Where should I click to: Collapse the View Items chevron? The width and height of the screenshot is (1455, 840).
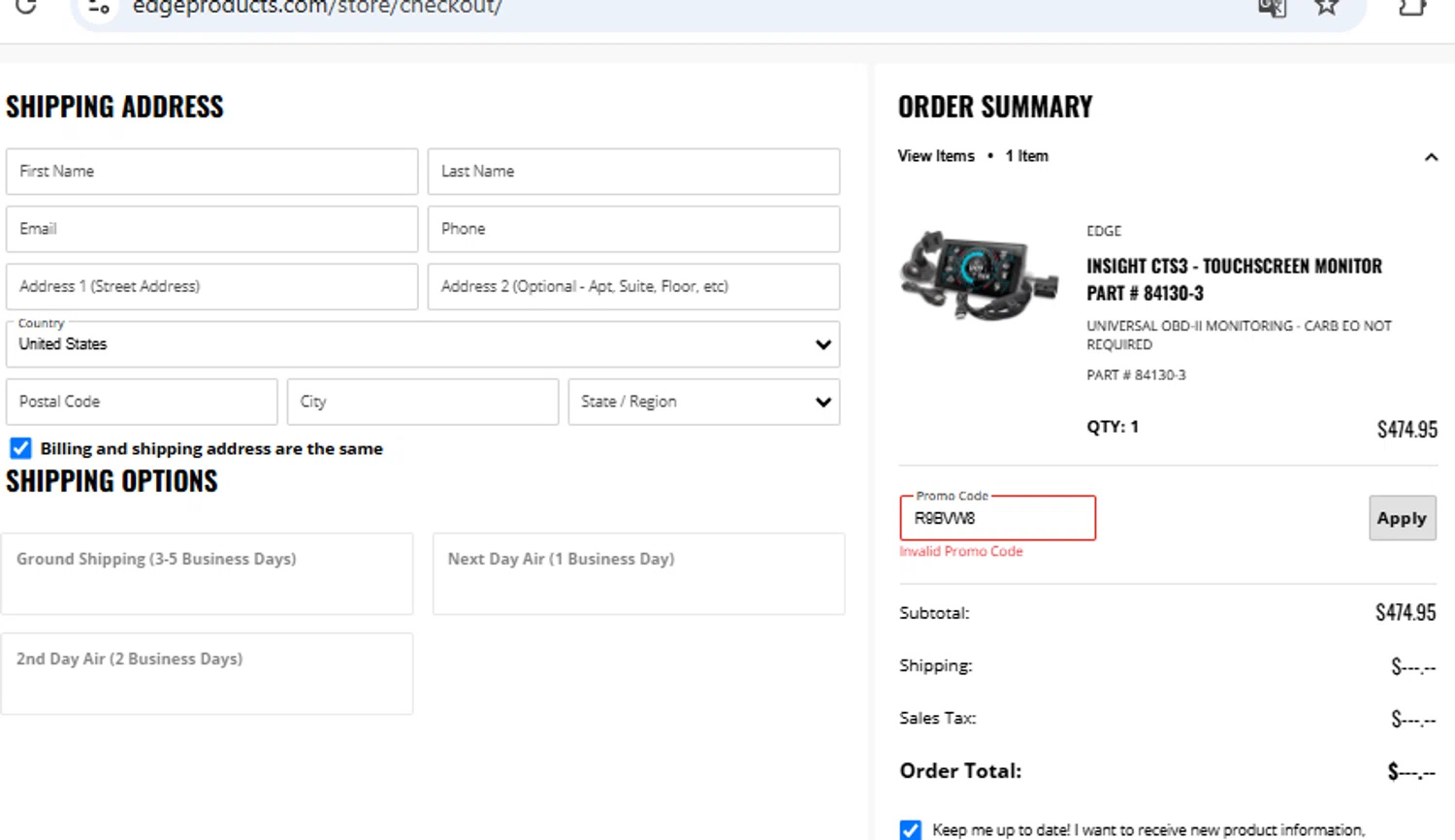1431,157
